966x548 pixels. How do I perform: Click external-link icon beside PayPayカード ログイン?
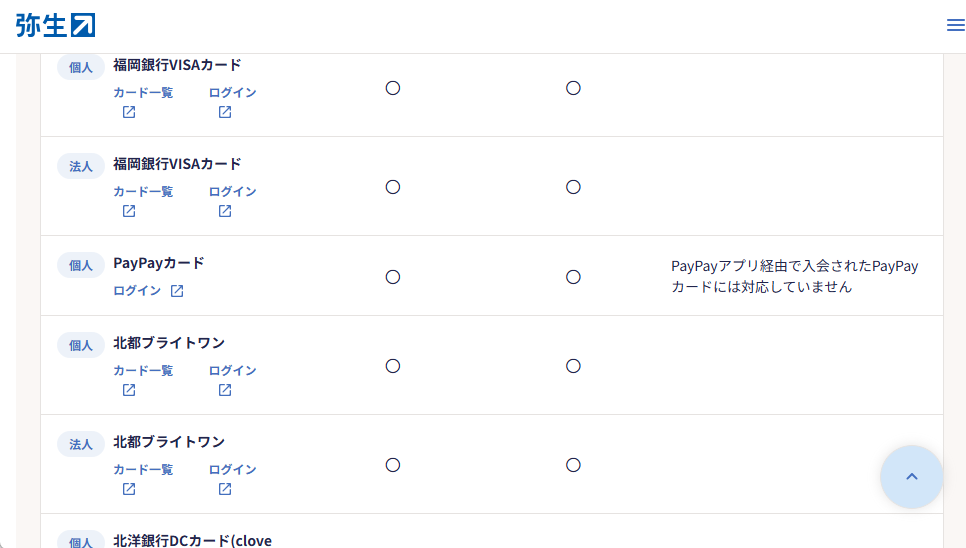click(177, 291)
